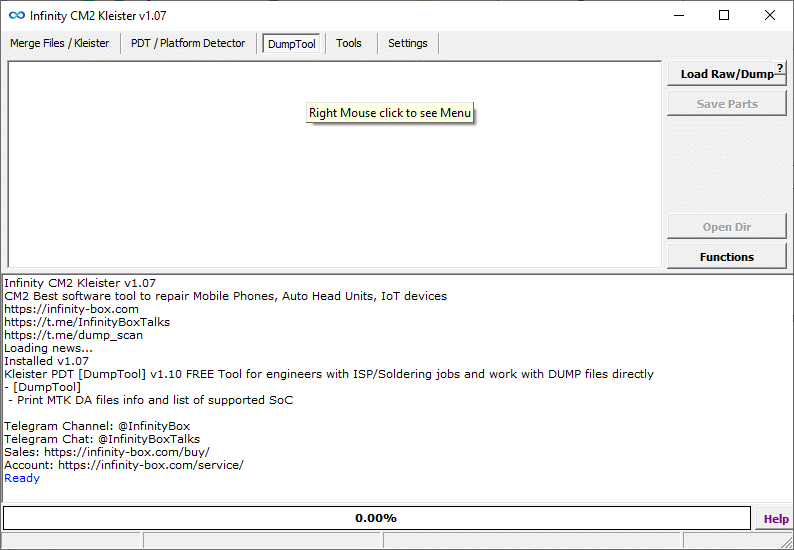The image size is (794, 550).
Task: Click the 'Loading news...' log line
Action: [49, 348]
